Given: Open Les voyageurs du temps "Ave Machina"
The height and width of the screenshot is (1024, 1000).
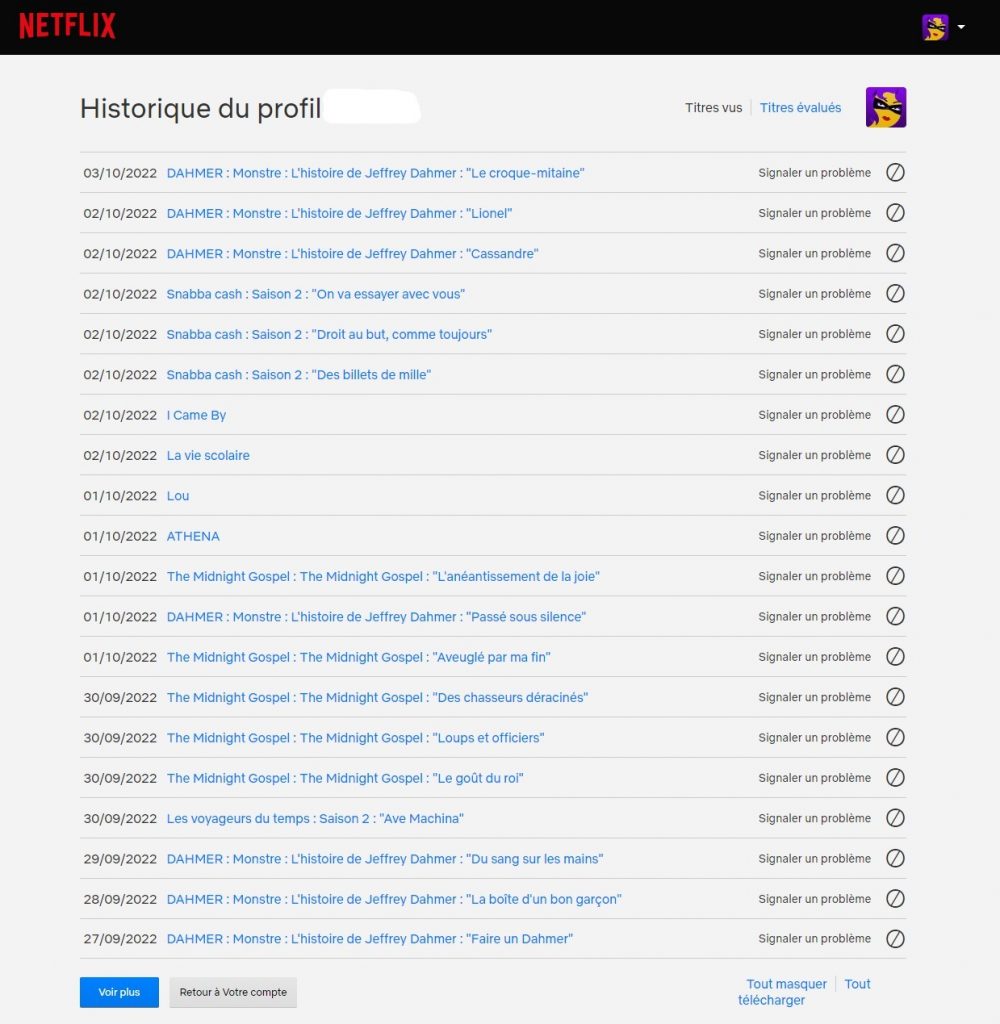Looking at the screenshot, I should click(315, 819).
